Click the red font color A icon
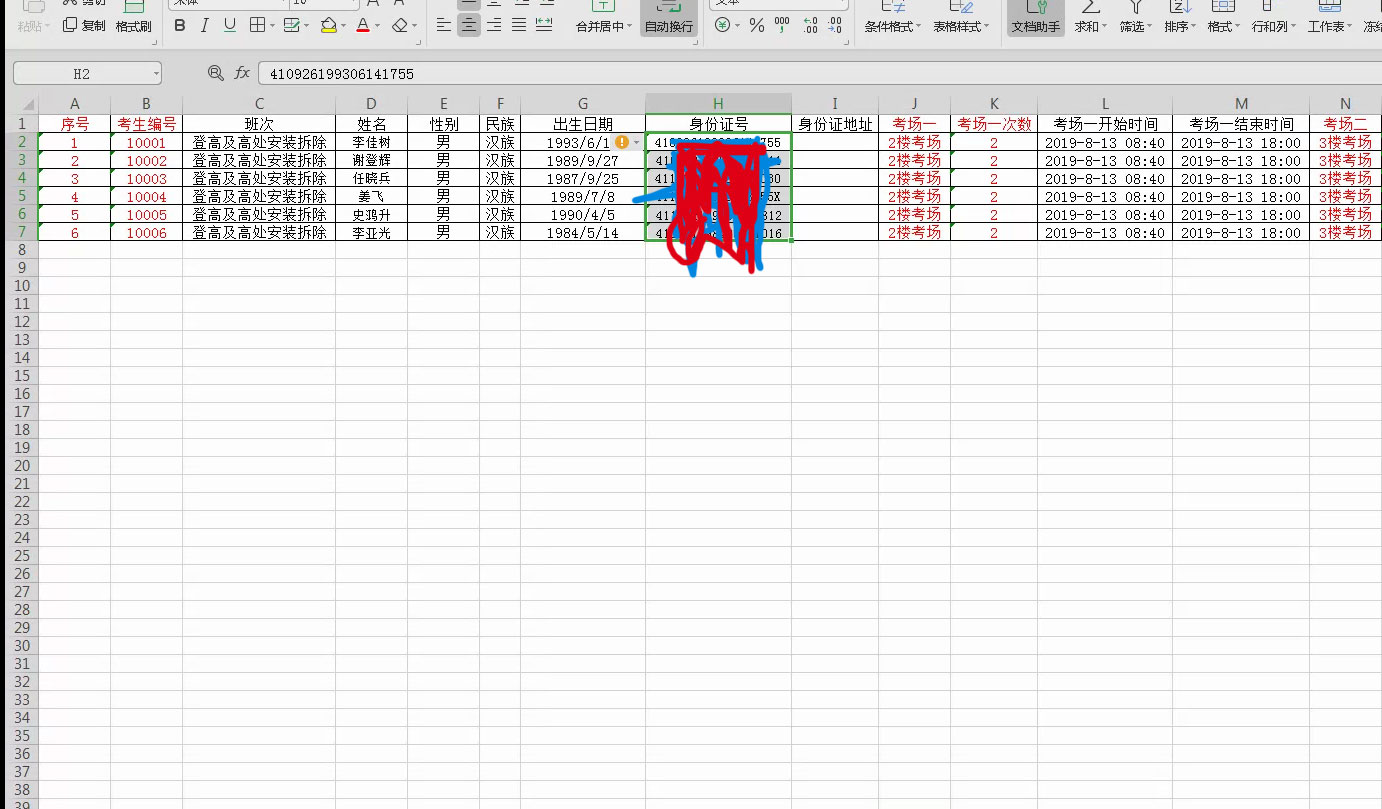1382x809 pixels. [363, 25]
